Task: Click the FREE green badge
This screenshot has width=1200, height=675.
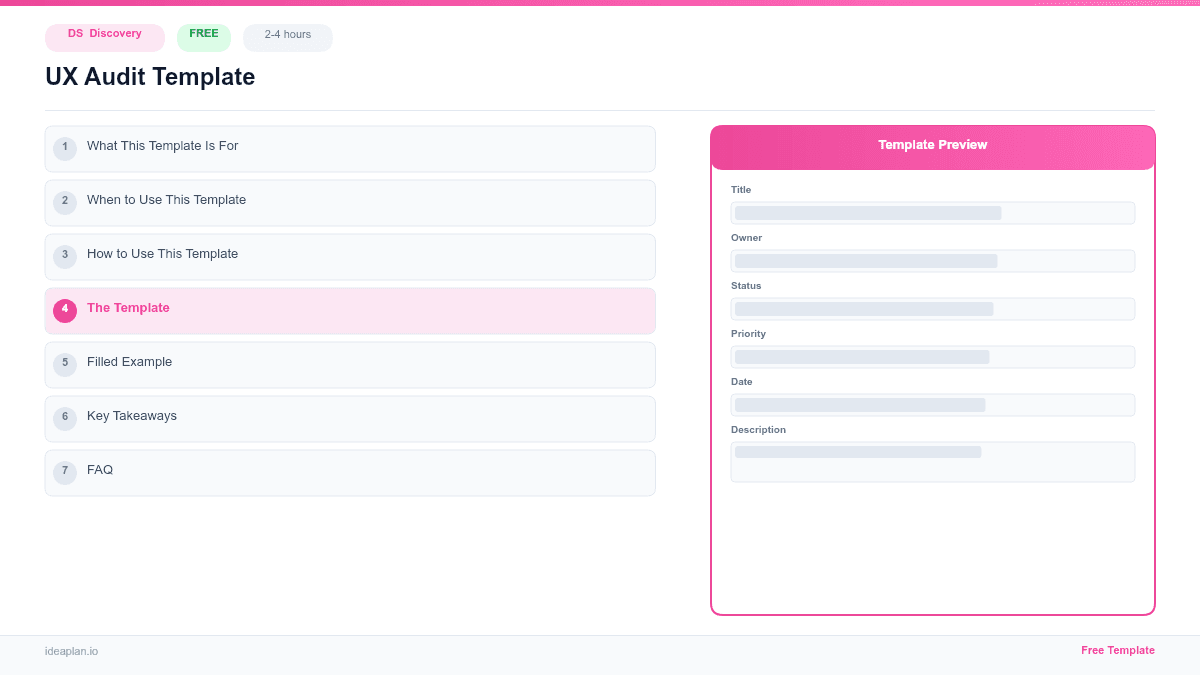Action: (x=203, y=33)
